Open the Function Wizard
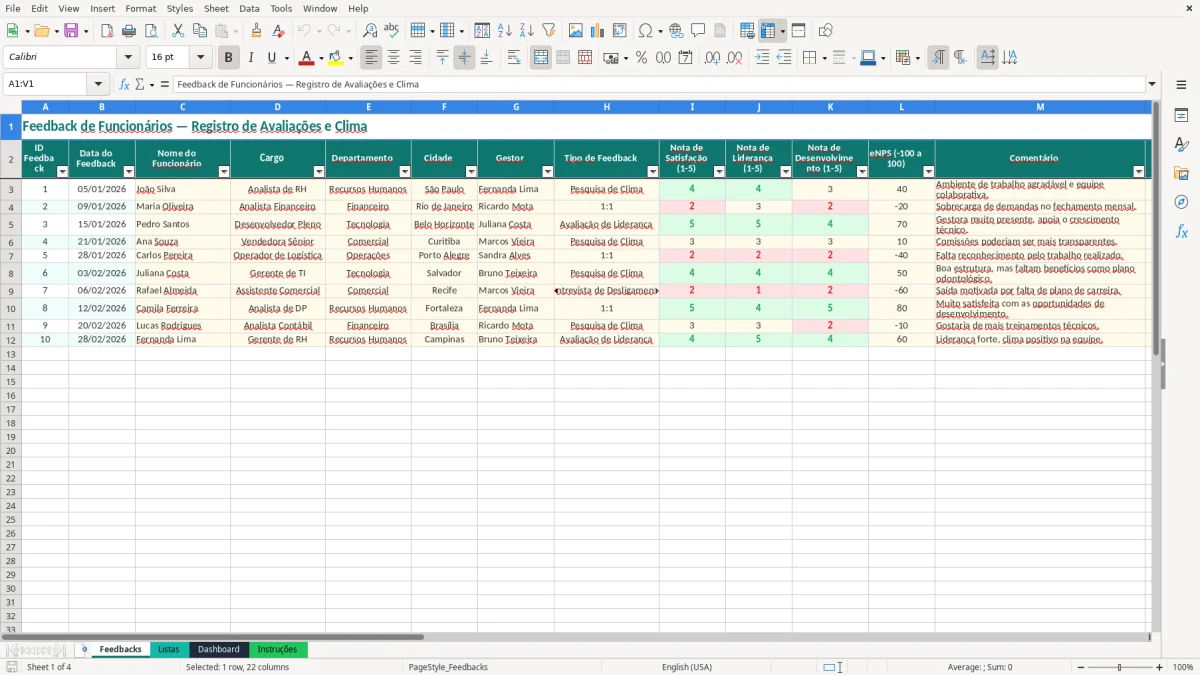Screen dimensions: 1200x675 coord(125,84)
